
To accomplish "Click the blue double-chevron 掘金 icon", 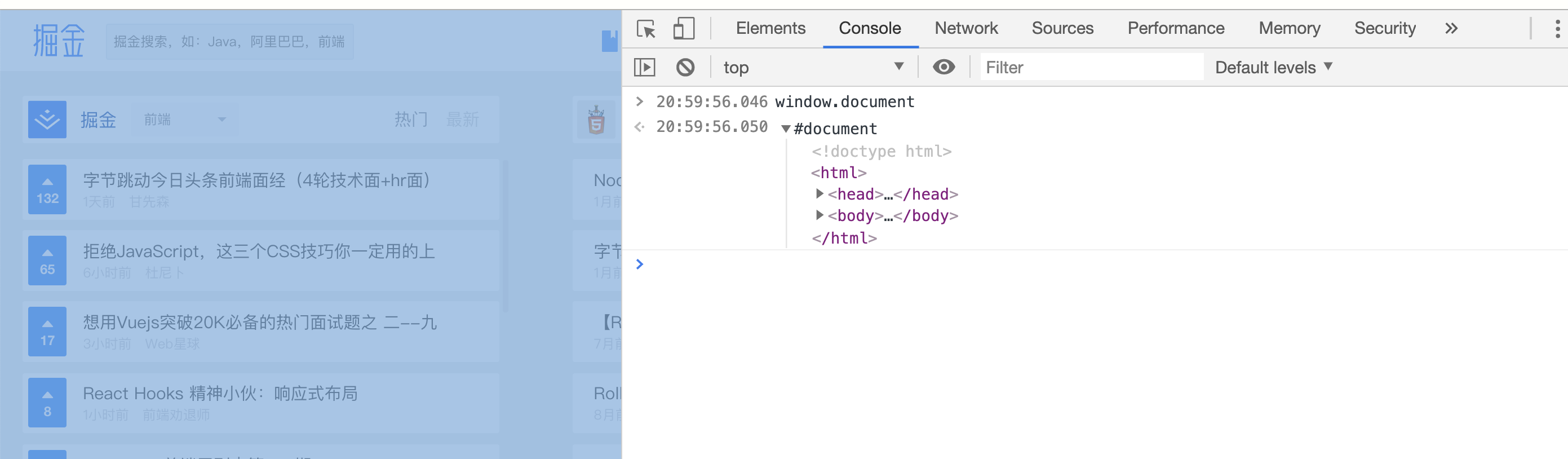I will point(47,120).
